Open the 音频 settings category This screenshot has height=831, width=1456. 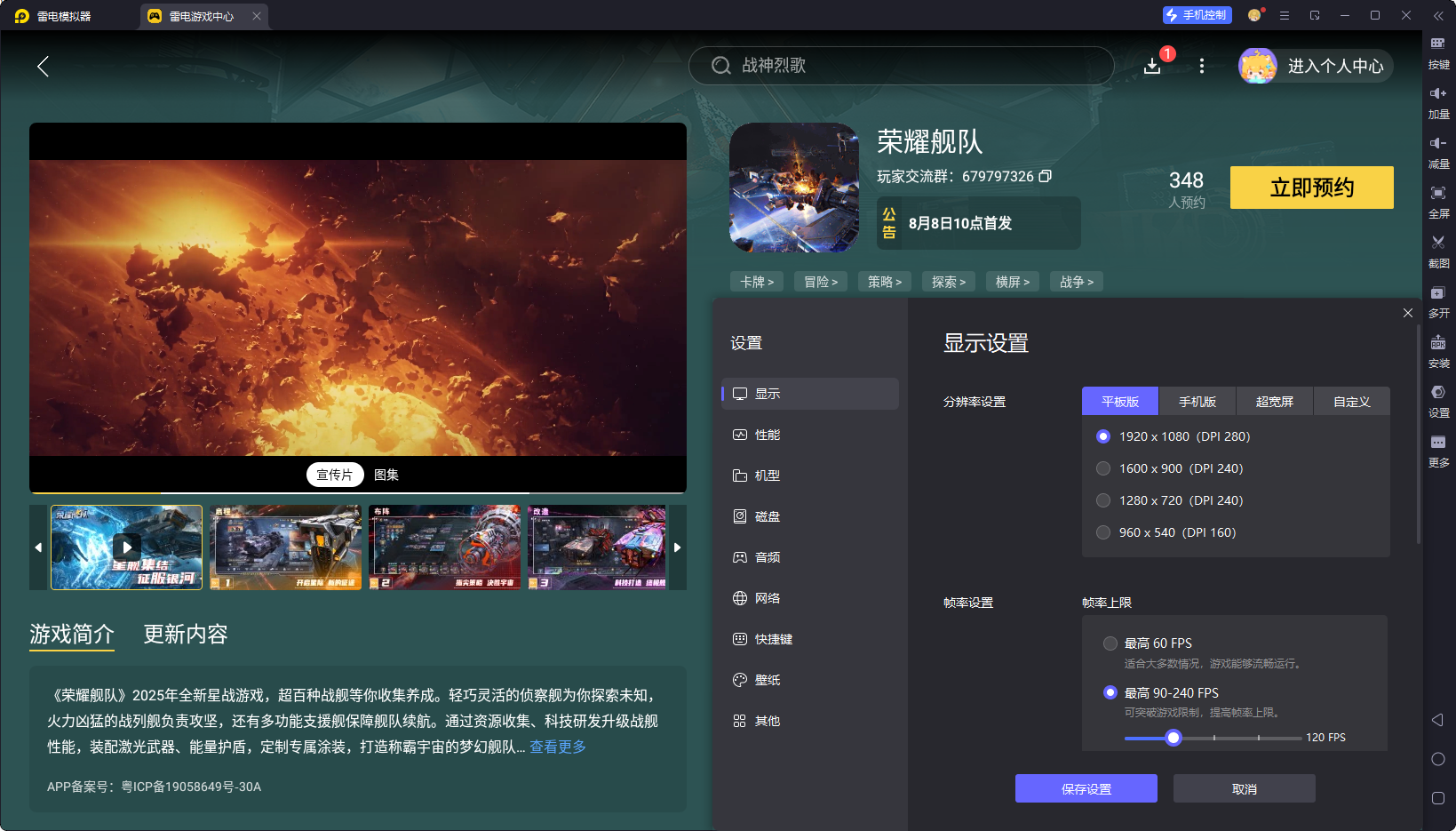pos(810,557)
